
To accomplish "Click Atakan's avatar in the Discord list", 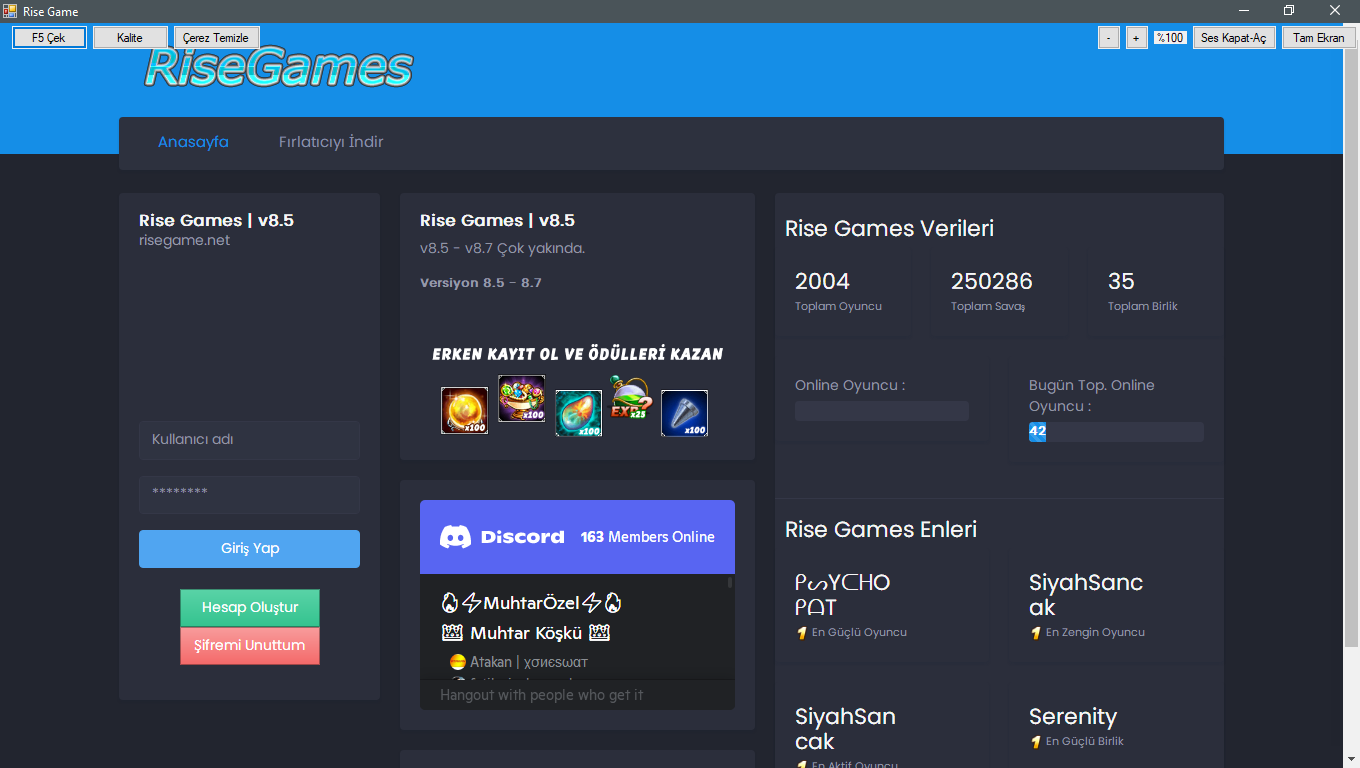I will coord(457,662).
